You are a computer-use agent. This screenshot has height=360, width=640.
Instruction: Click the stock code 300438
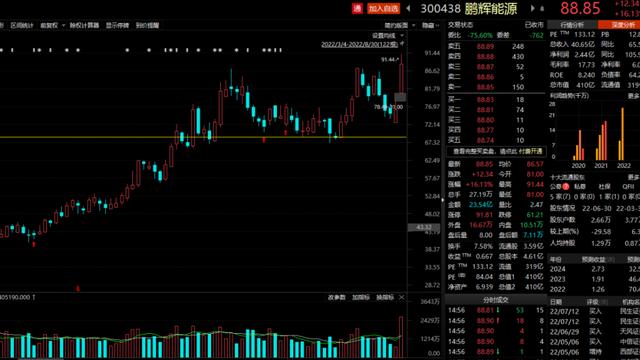[x=440, y=8]
